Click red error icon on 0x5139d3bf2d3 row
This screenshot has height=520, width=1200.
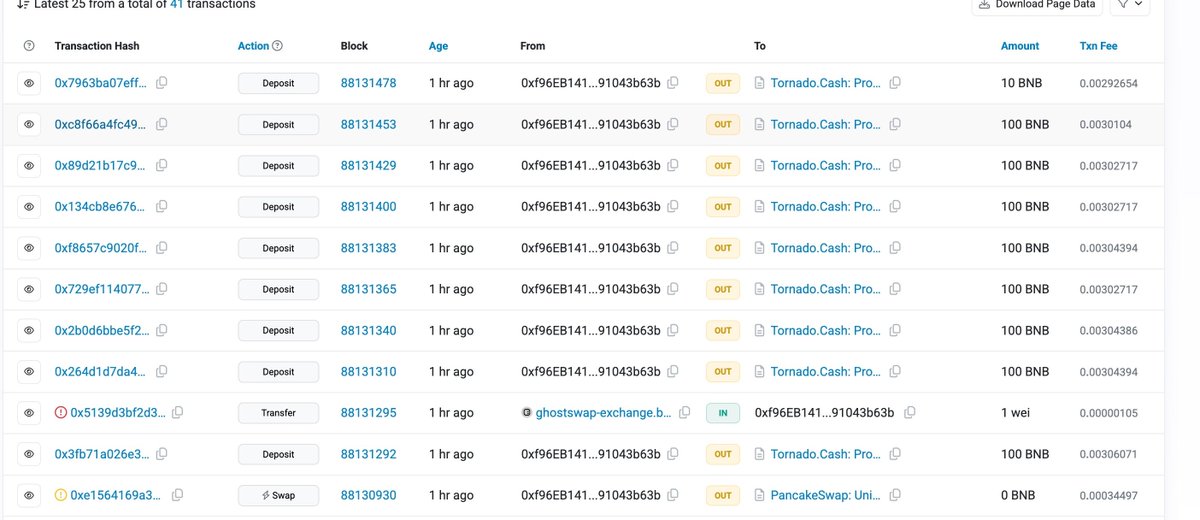pyautogui.click(x=61, y=412)
